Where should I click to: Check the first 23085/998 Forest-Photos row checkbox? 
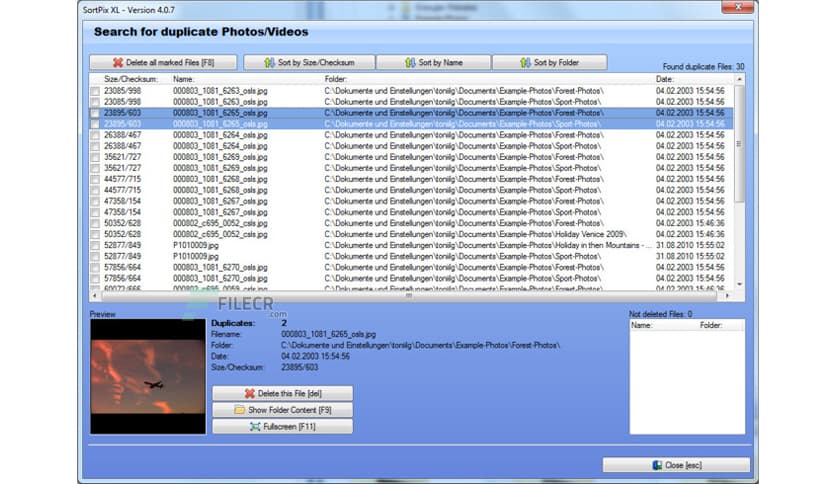(x=95, y=91)
